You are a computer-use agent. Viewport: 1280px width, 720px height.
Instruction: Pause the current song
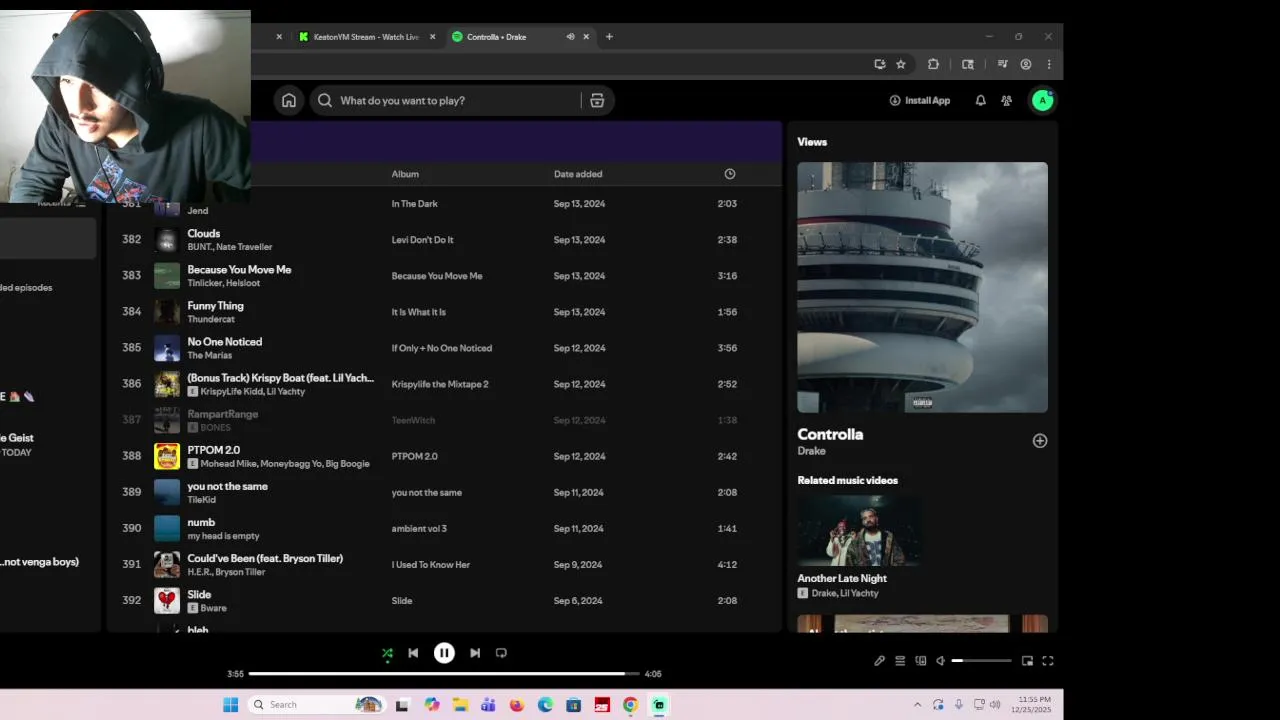[x=444, y=653]
